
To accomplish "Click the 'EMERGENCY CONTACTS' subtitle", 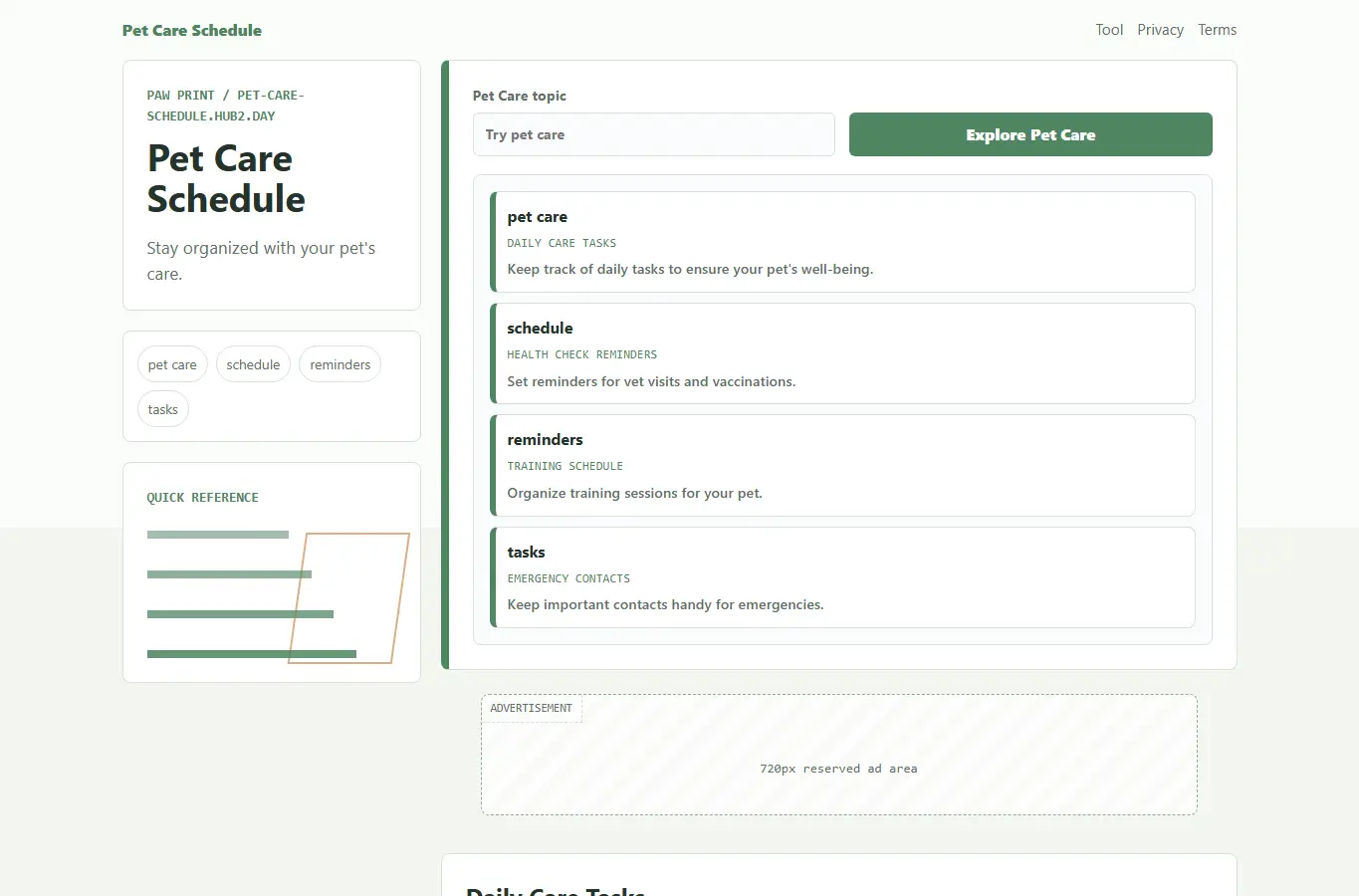I will (x=568, y=578).
